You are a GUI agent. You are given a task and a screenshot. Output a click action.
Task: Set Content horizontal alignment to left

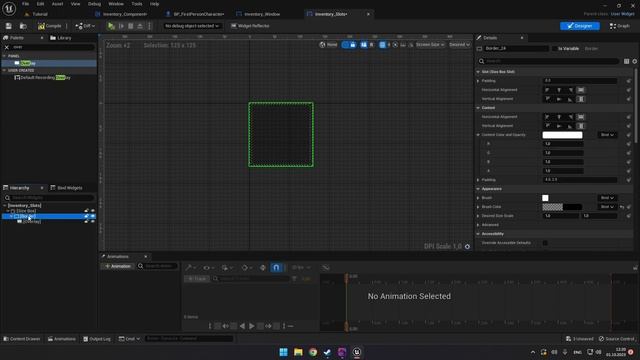point(547,117)
